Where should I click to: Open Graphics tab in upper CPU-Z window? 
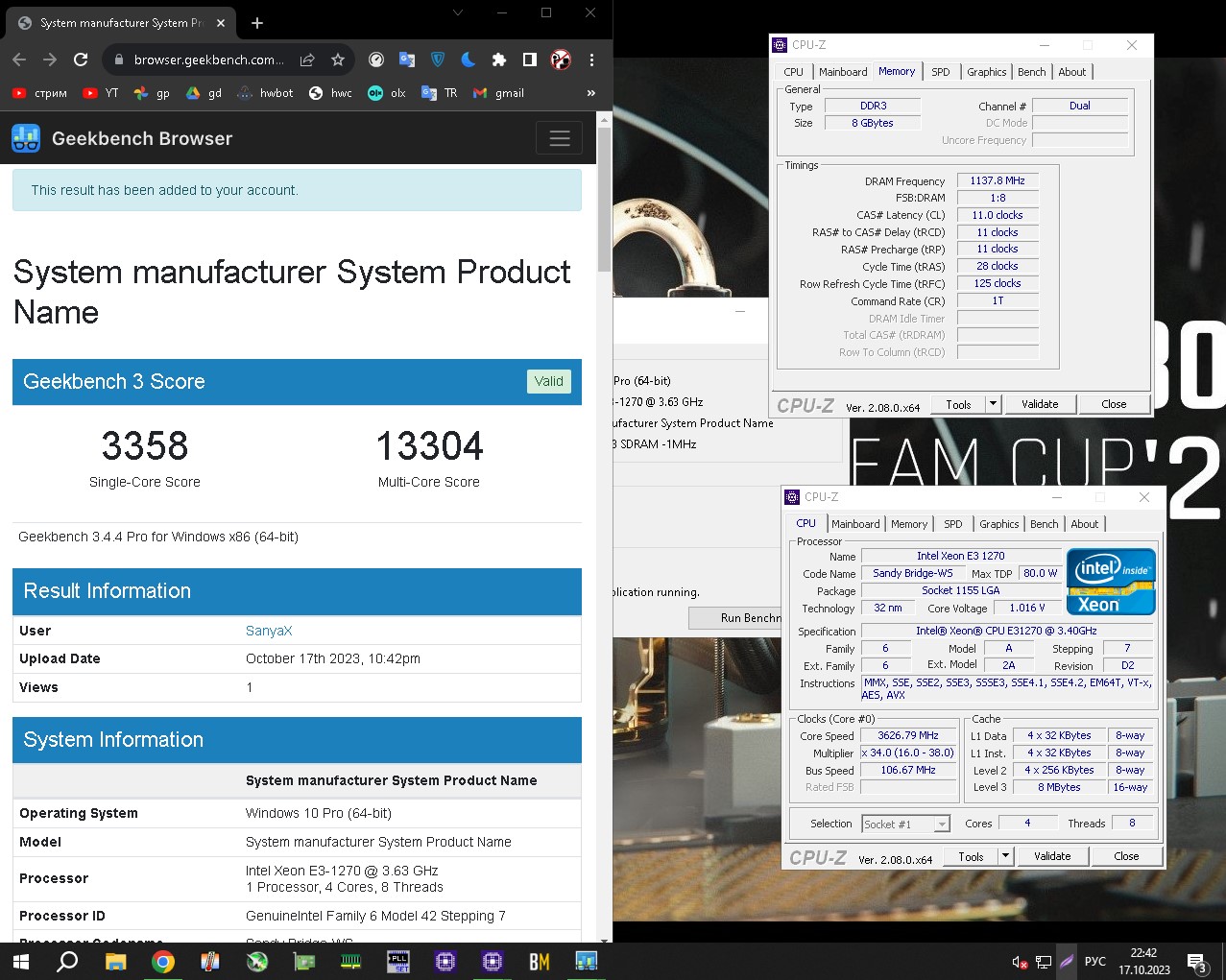point(986,72)
